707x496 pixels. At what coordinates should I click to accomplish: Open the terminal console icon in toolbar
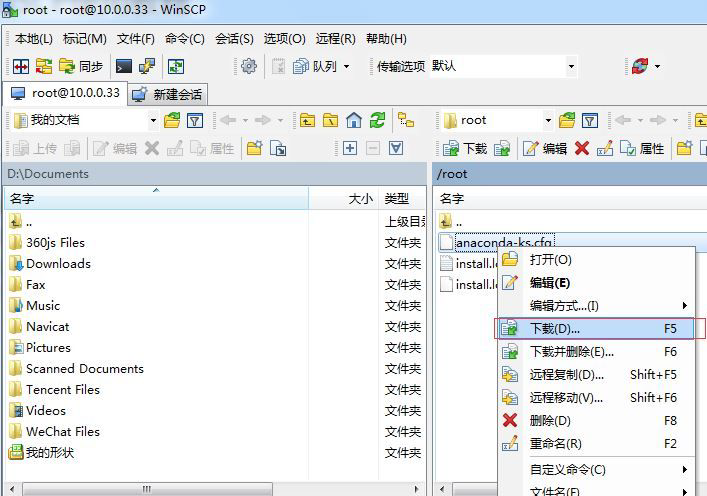124,66
